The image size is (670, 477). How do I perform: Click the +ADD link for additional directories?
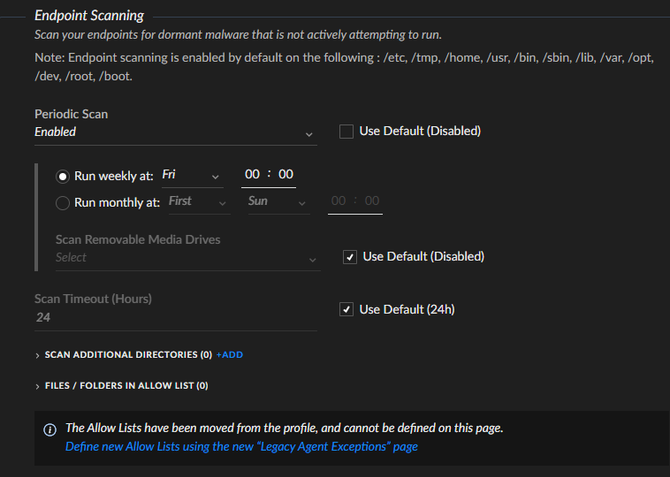[230, 355]
